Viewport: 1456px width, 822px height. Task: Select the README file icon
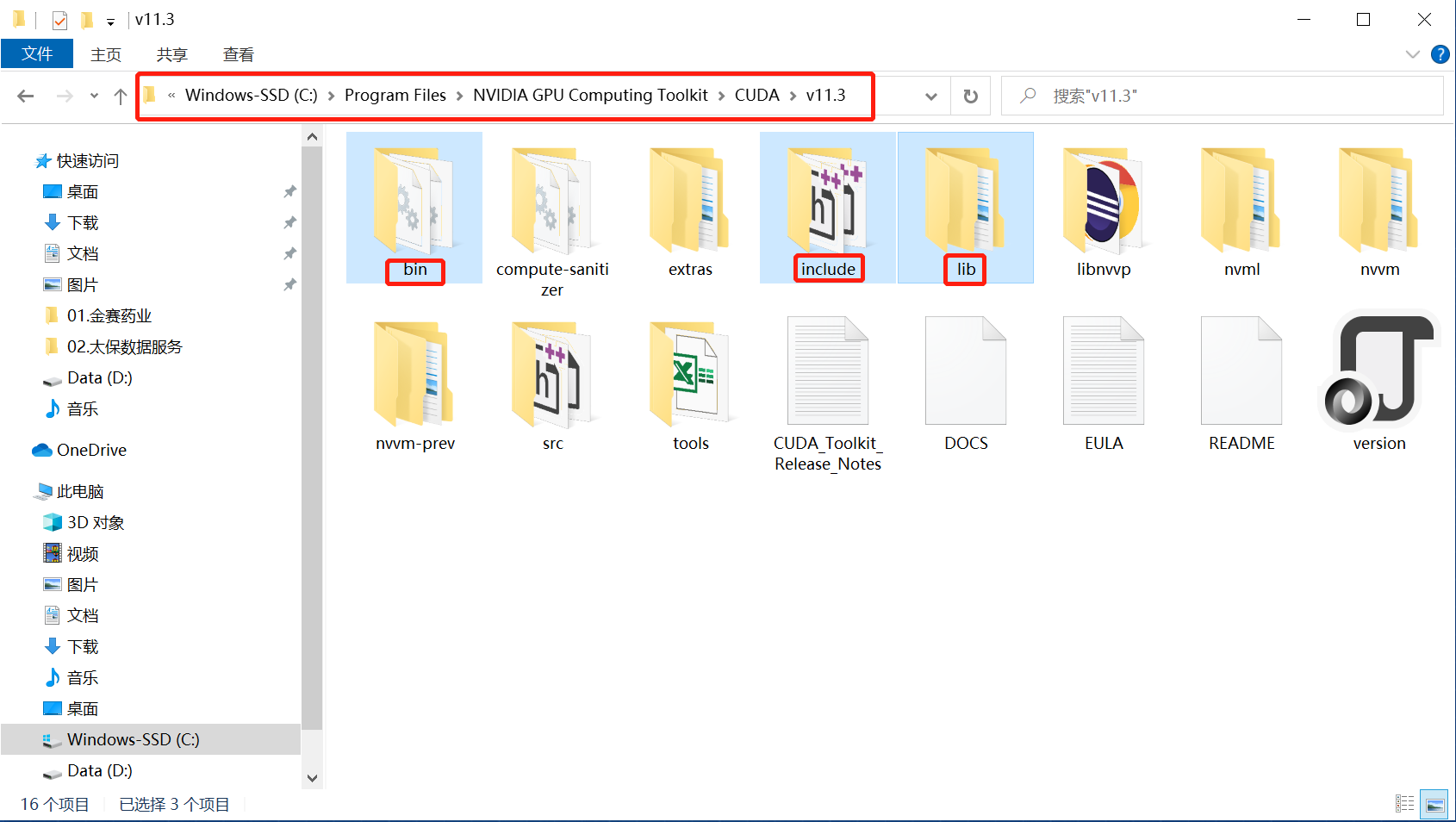point(1241,371)
